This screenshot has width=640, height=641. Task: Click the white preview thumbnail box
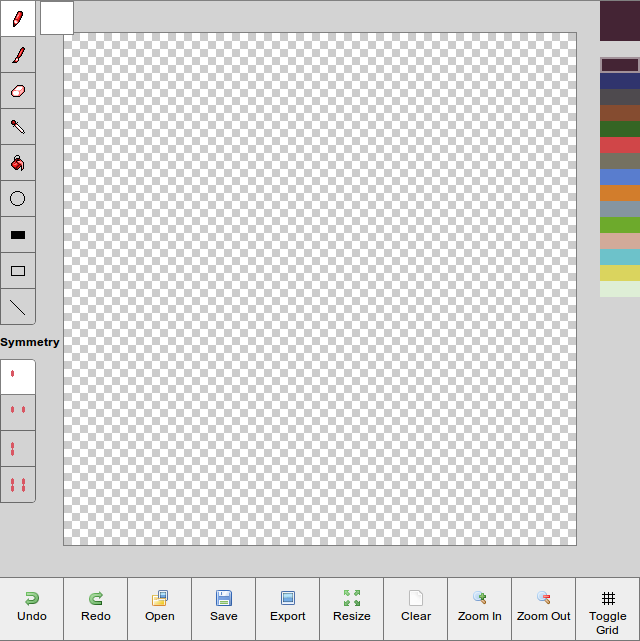57,18
